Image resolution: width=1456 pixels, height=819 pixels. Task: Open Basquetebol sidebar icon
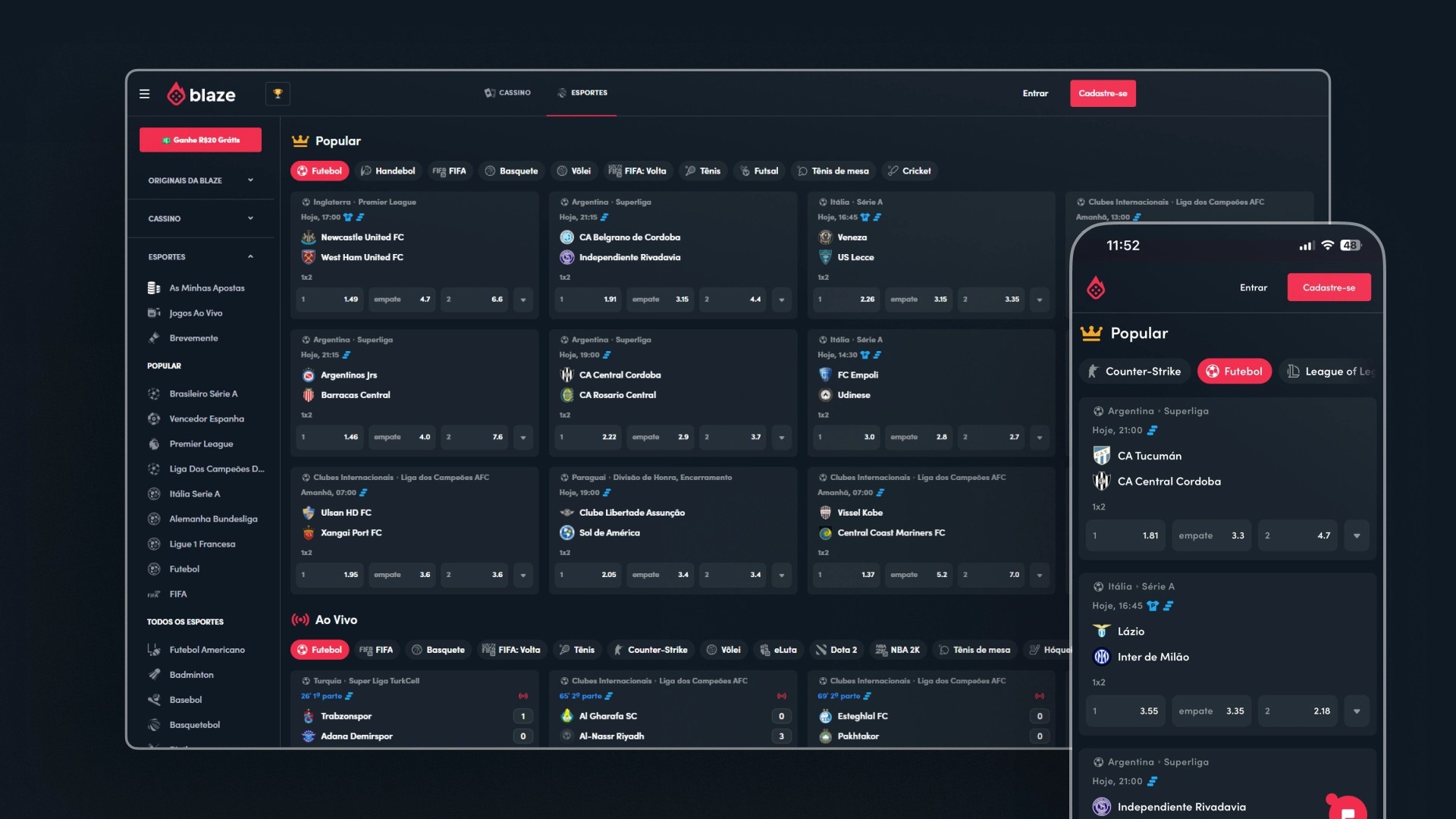[x=154, y=725]
